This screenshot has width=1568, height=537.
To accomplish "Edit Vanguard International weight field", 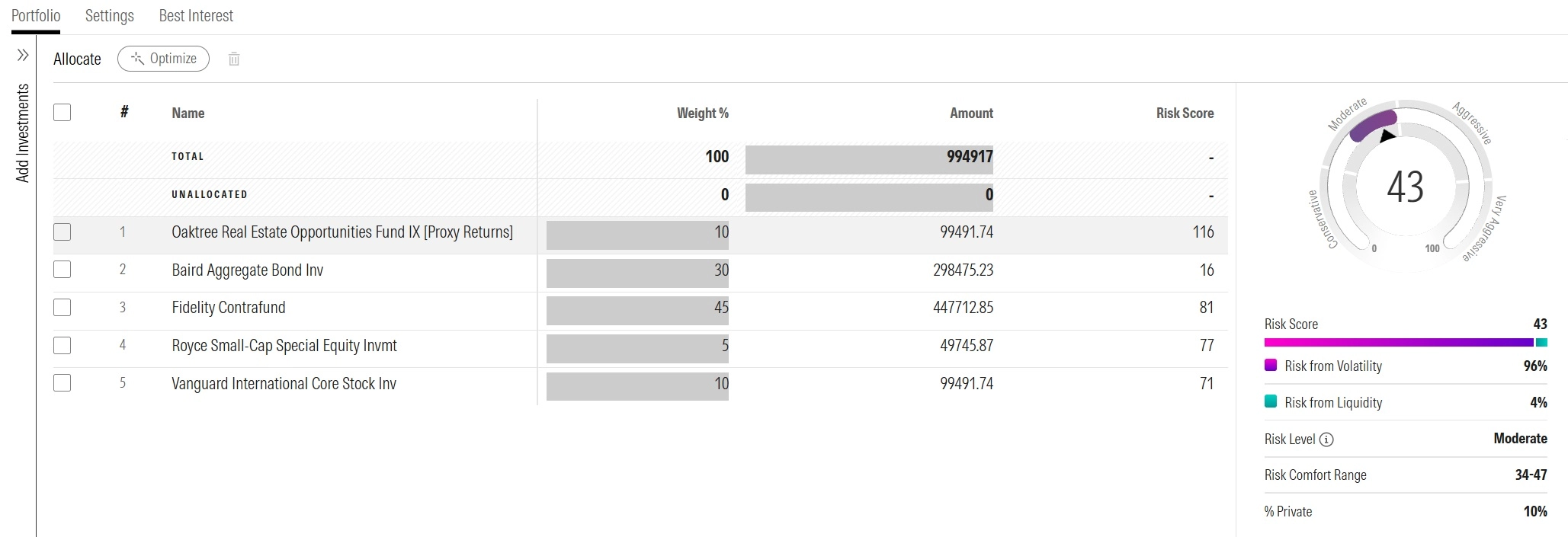I will click(637, 387).
